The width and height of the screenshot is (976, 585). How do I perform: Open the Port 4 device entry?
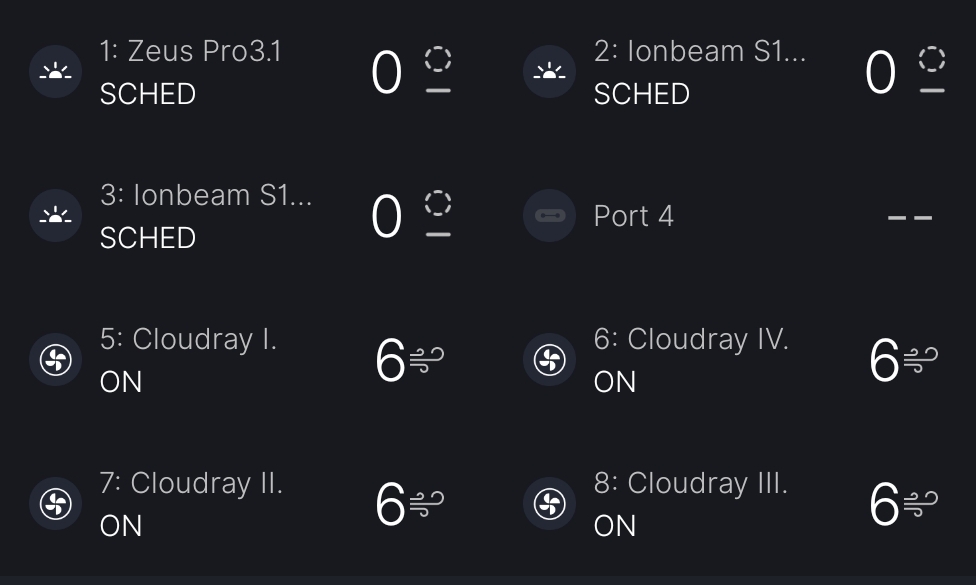tap(634, 216)
